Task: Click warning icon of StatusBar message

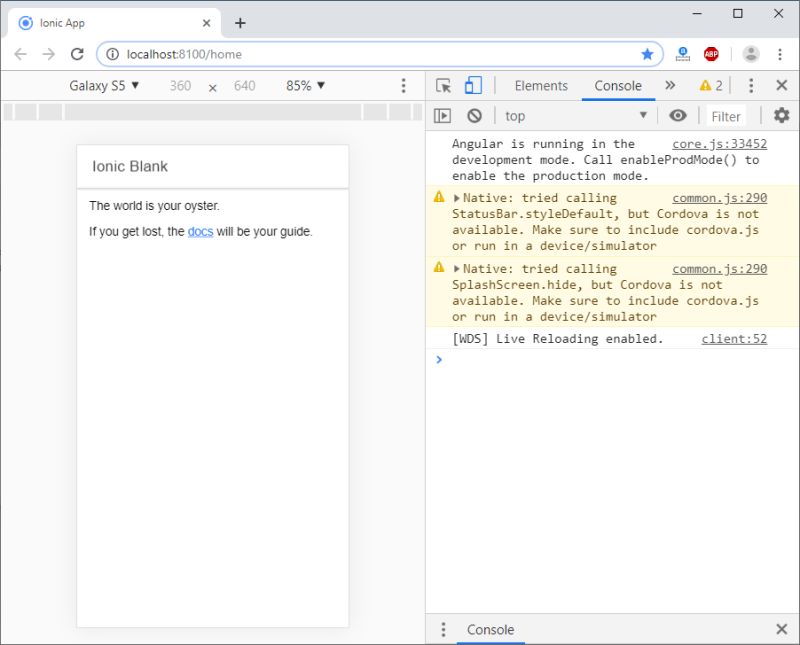Action: [x=439, y=197]
